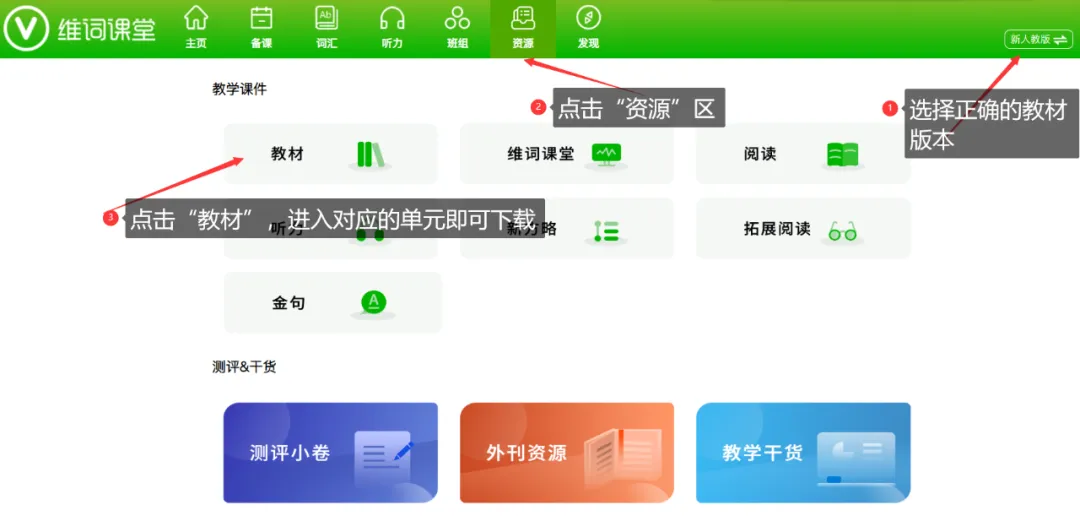Open the 备课 calendar icon
Image resolution: width=1080 pixels, height=521 pixels.
coord(261,18)
